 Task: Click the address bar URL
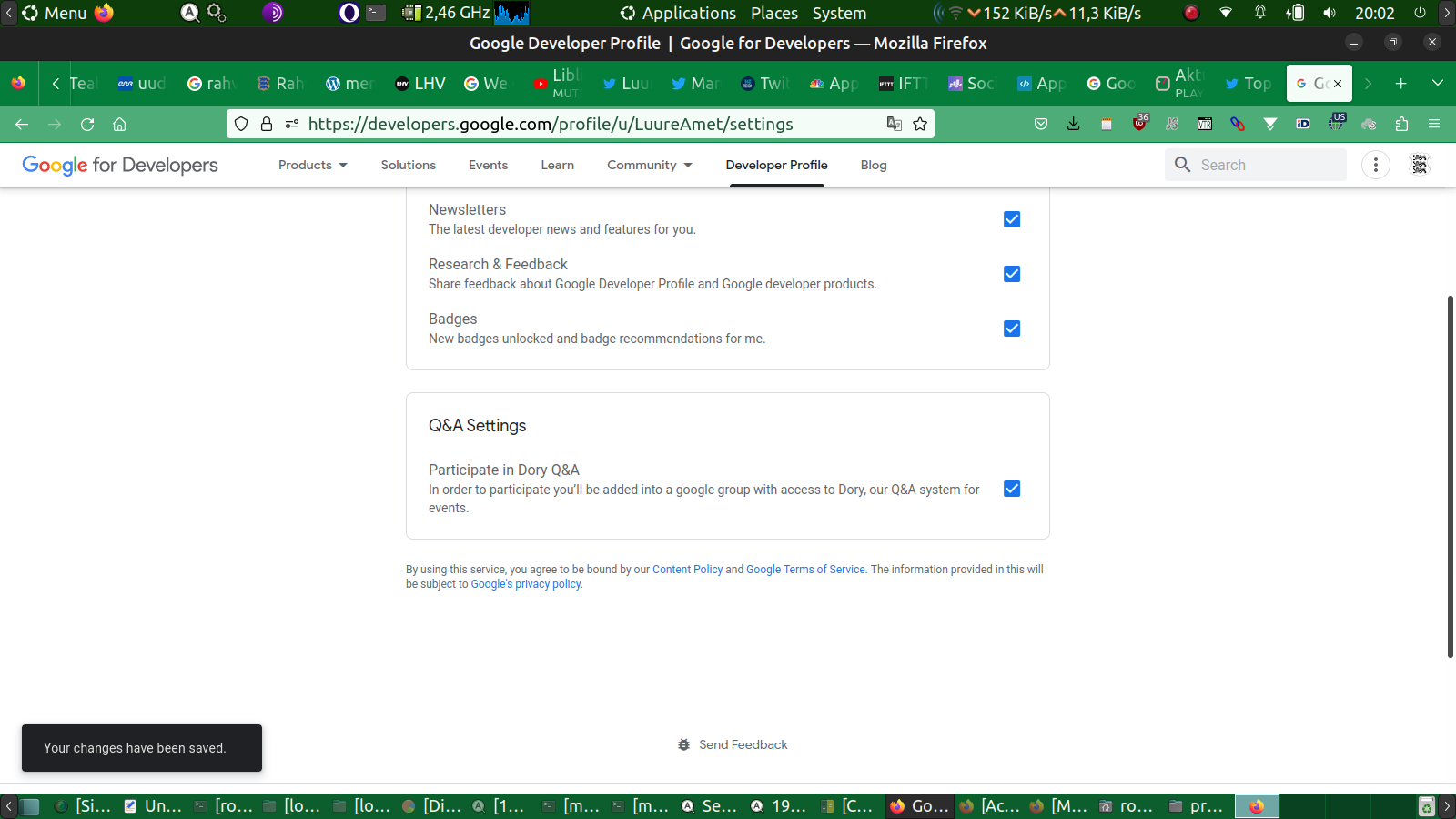(x=551, y=124)
